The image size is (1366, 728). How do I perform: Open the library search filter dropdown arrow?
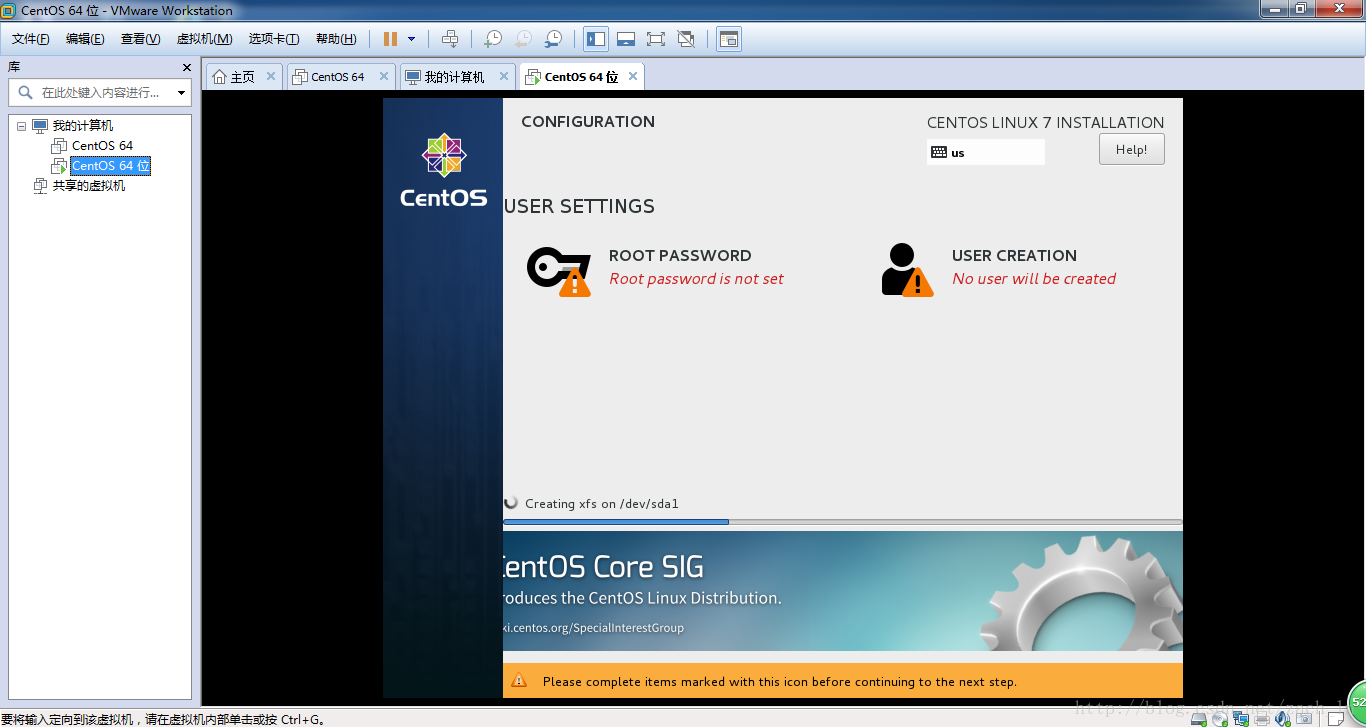tap(181, 93)
